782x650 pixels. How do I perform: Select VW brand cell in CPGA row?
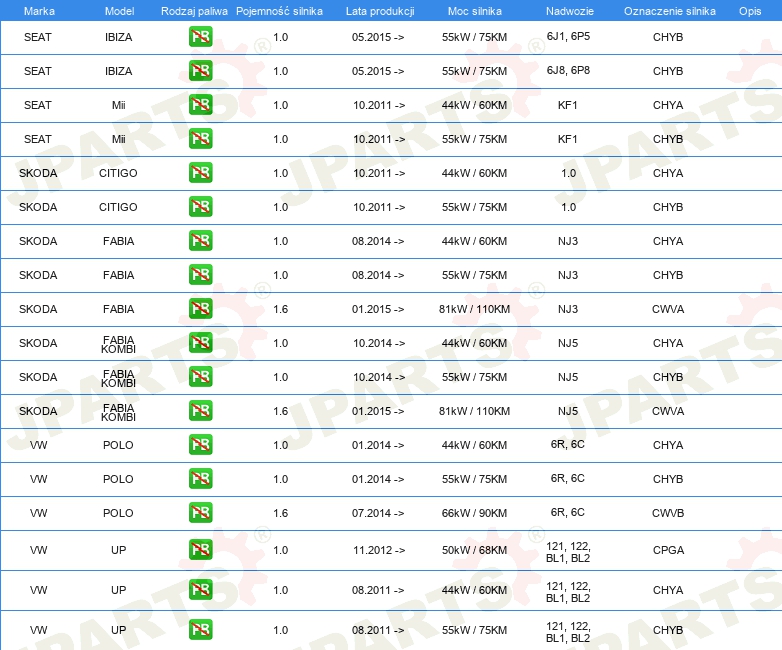pos(38,550)
